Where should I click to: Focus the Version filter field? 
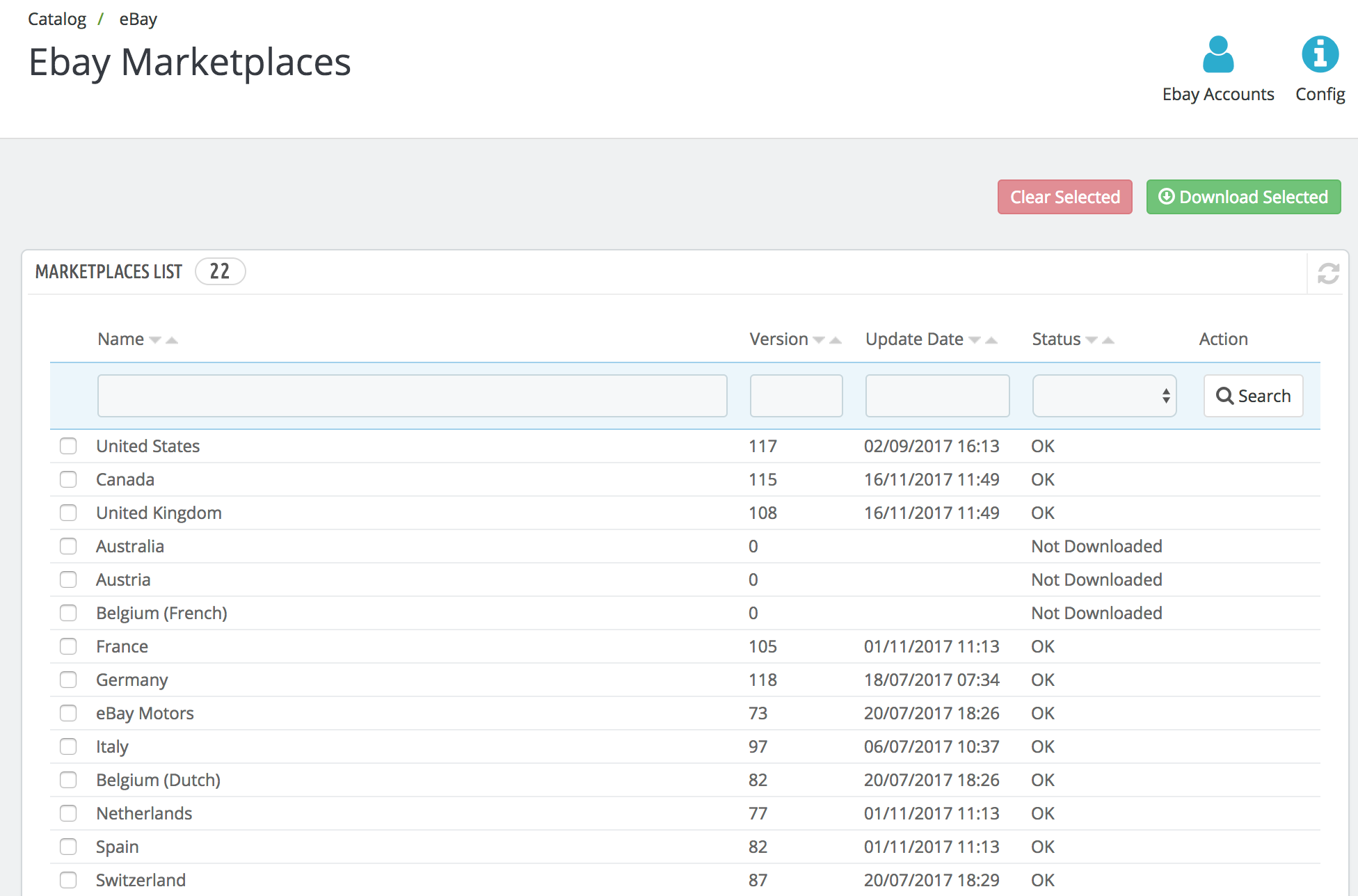796,396
